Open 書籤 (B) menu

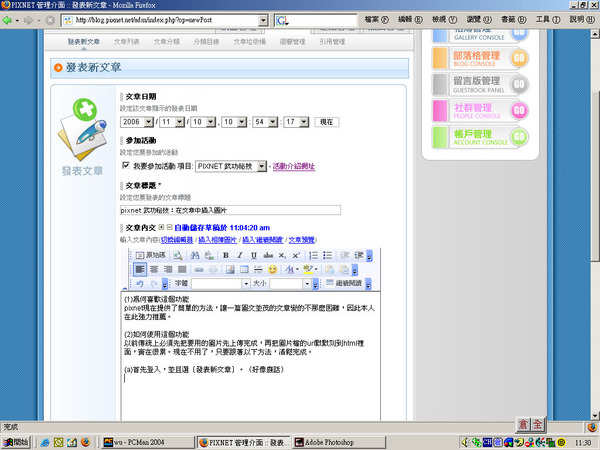click(x=514, y=19)
